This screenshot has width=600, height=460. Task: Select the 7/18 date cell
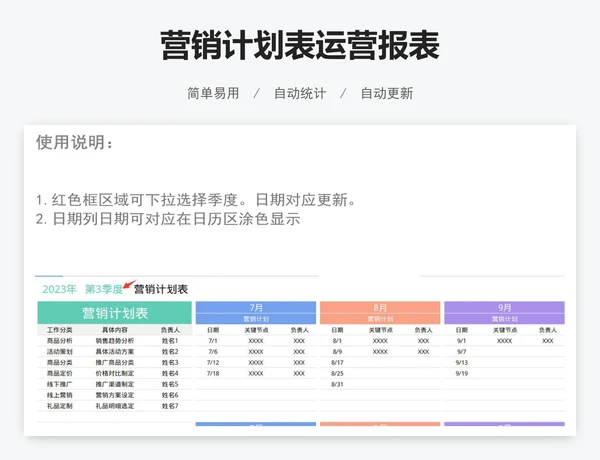(213, 373)
